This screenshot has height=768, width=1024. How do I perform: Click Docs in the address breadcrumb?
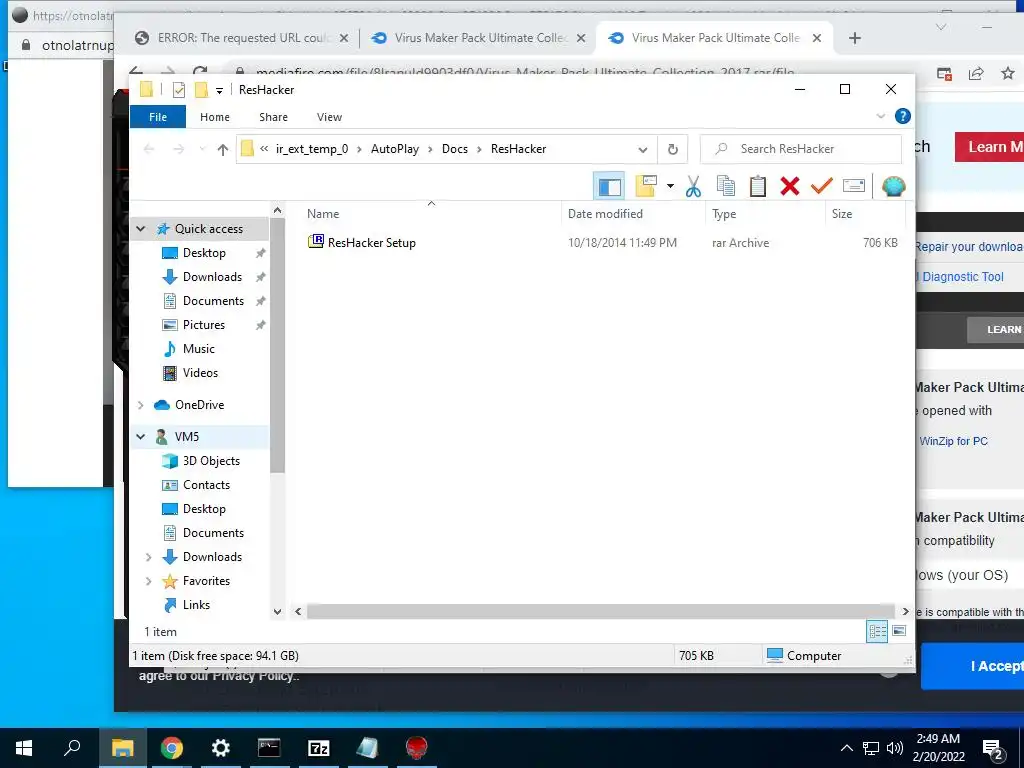coord(455,149)
